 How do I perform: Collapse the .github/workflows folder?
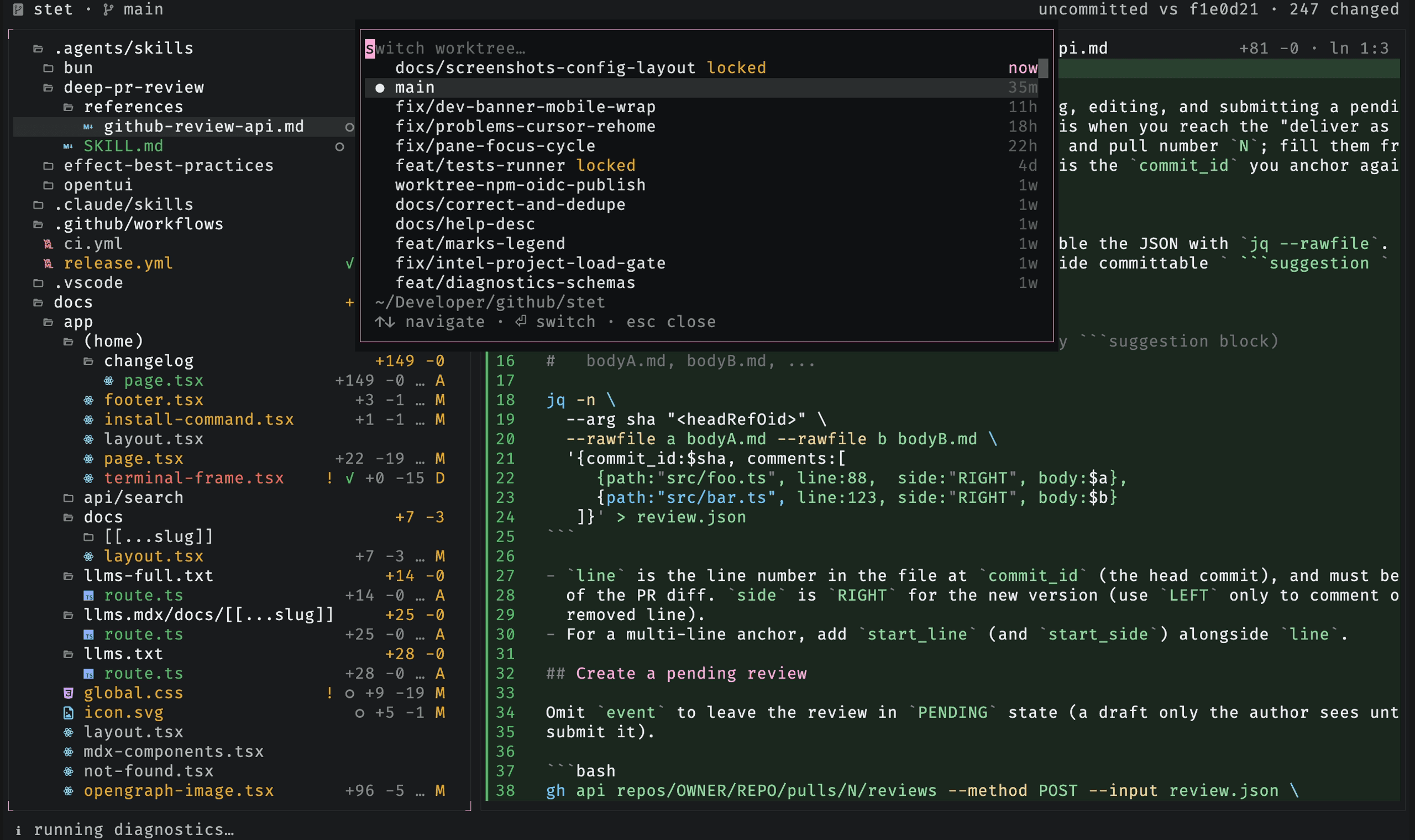tap(38, 225)
